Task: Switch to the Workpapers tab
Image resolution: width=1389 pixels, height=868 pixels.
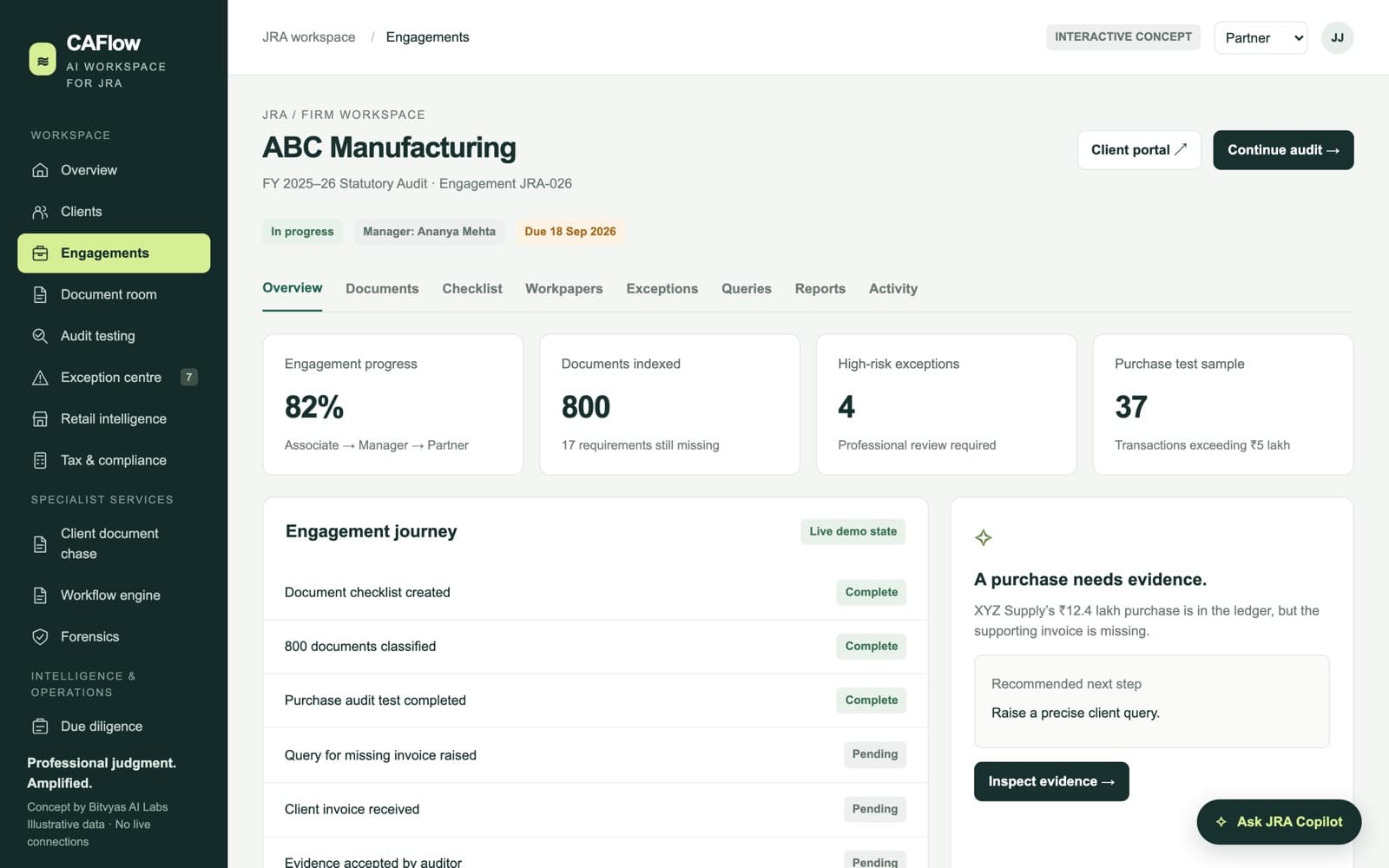Action: click(x=563, y=289)
